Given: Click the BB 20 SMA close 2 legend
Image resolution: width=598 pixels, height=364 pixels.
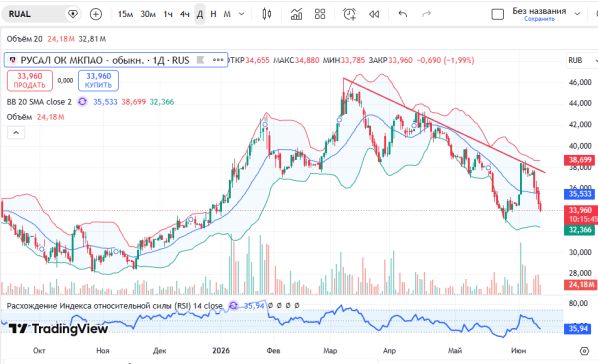Looking at the screenshot, I should tap(39, 102).
